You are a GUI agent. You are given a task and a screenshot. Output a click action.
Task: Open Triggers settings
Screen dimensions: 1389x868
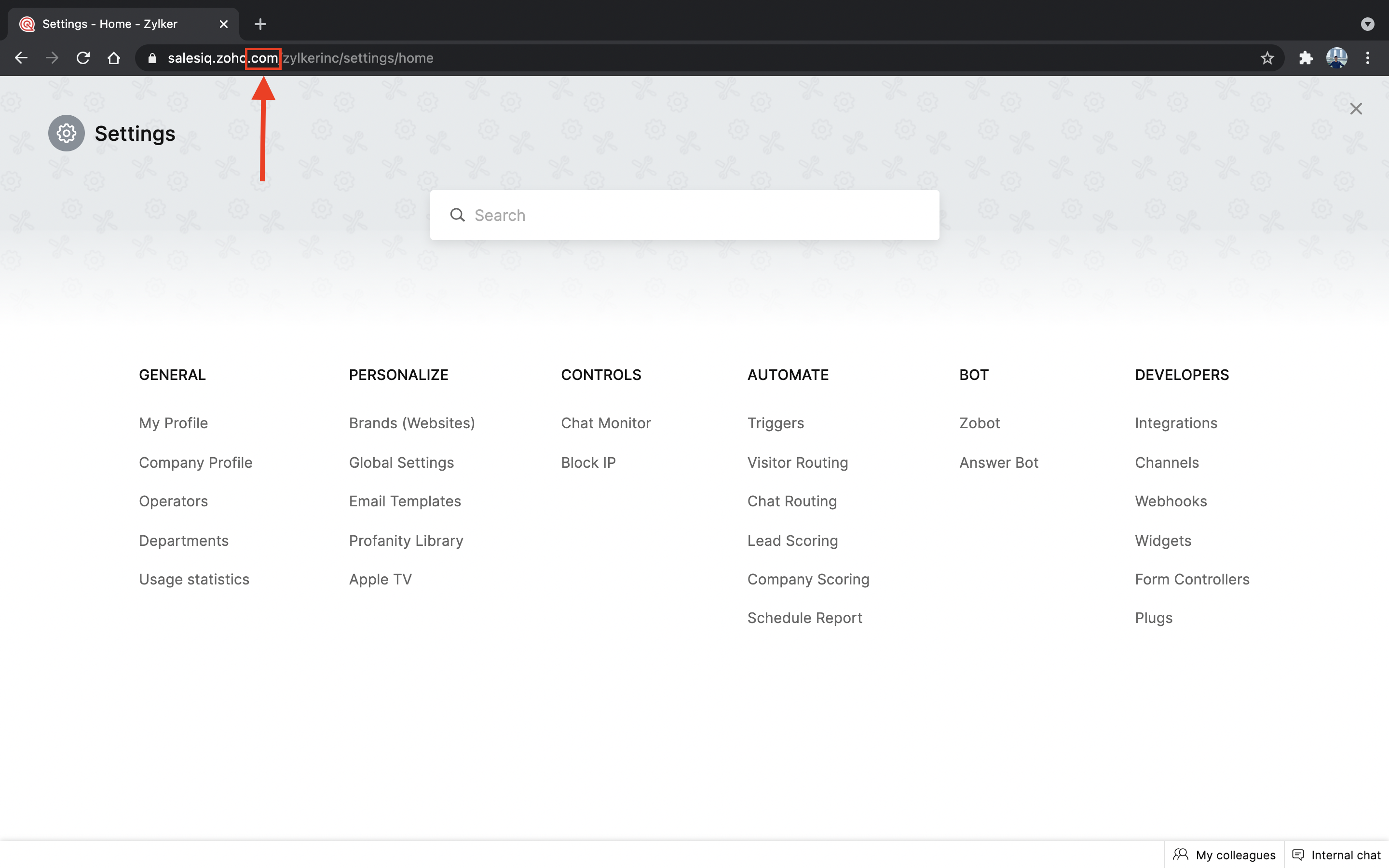click(x=776, y=423)
